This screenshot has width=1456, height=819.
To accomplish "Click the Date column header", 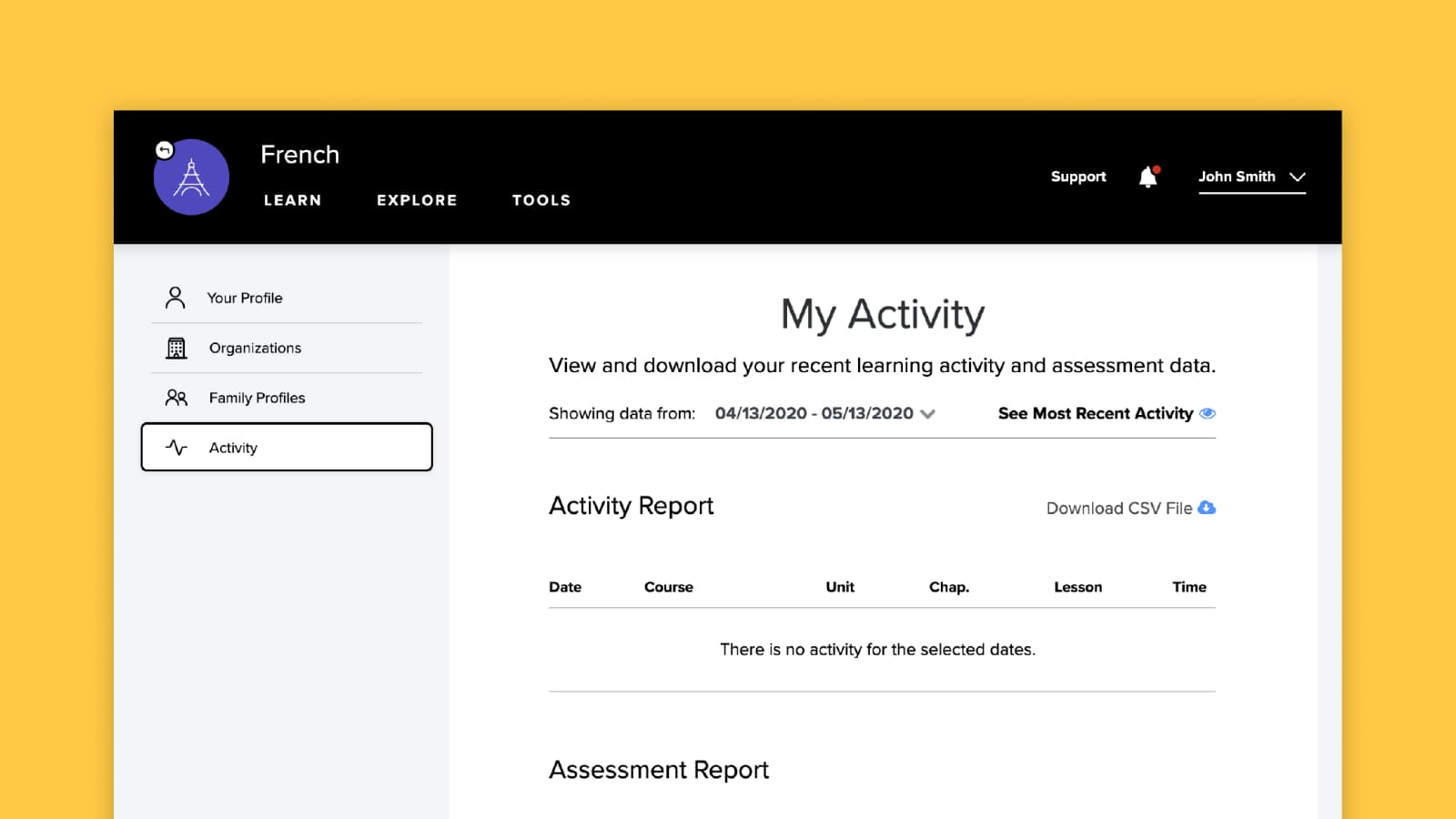I will (x=565, y=587).
